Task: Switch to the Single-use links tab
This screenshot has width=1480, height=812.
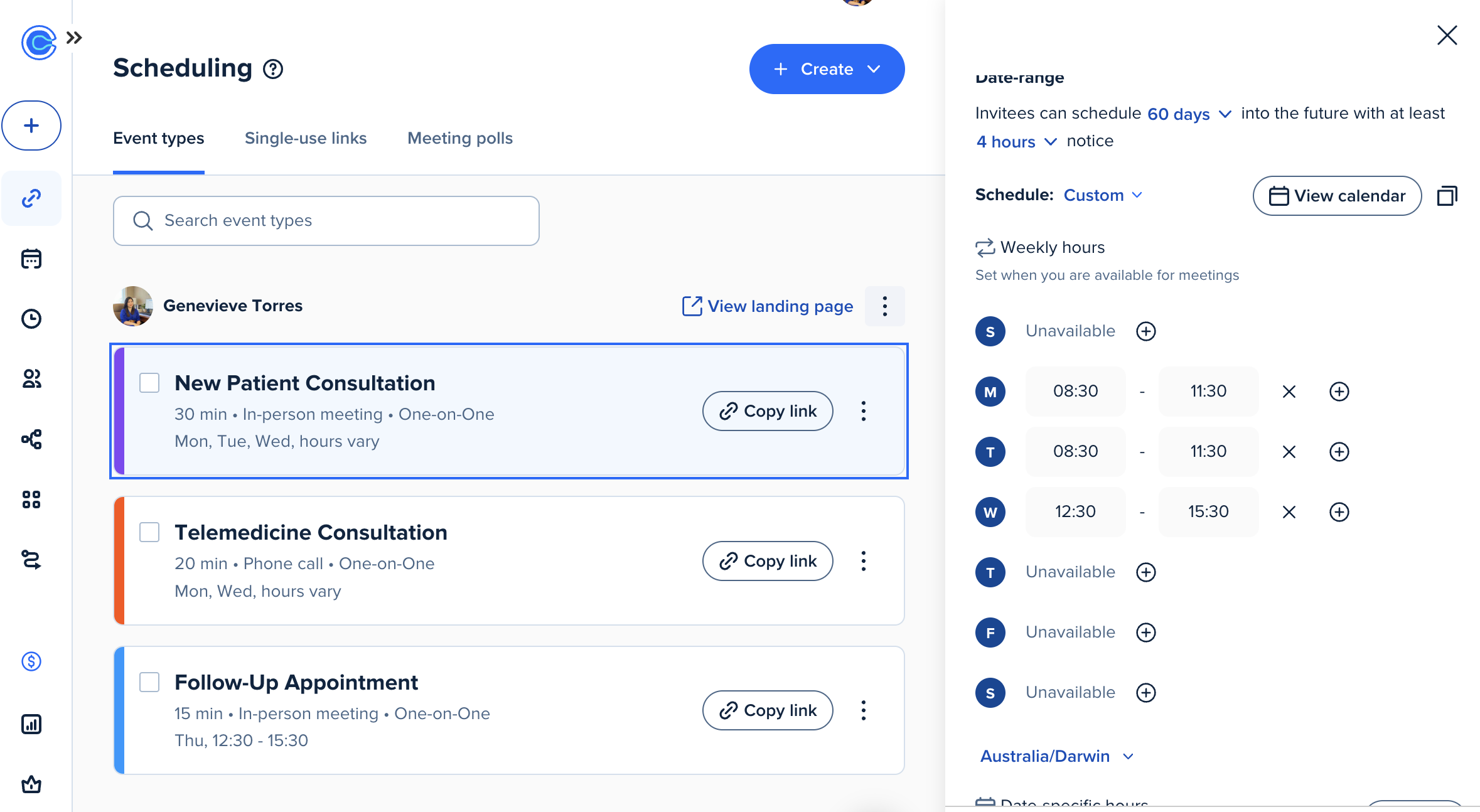Action: pyautogui.click(x=306, y=138)
